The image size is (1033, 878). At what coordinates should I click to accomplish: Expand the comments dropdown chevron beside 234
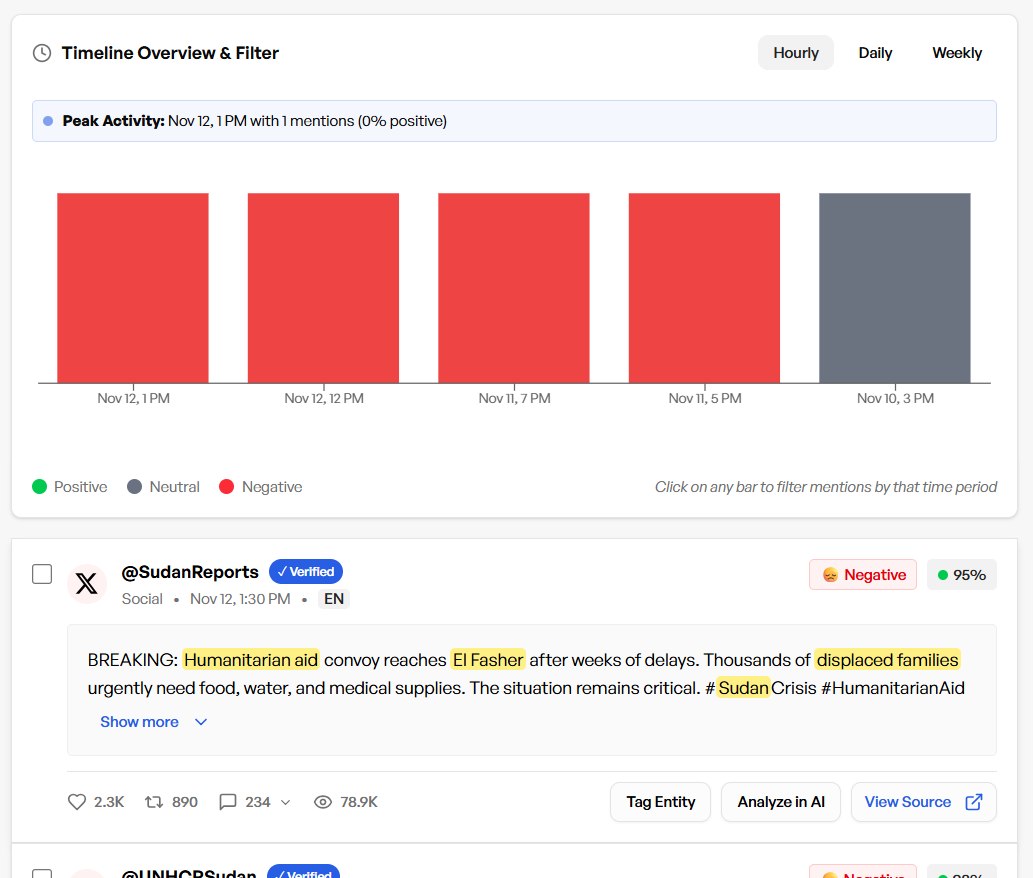point(286,802)
